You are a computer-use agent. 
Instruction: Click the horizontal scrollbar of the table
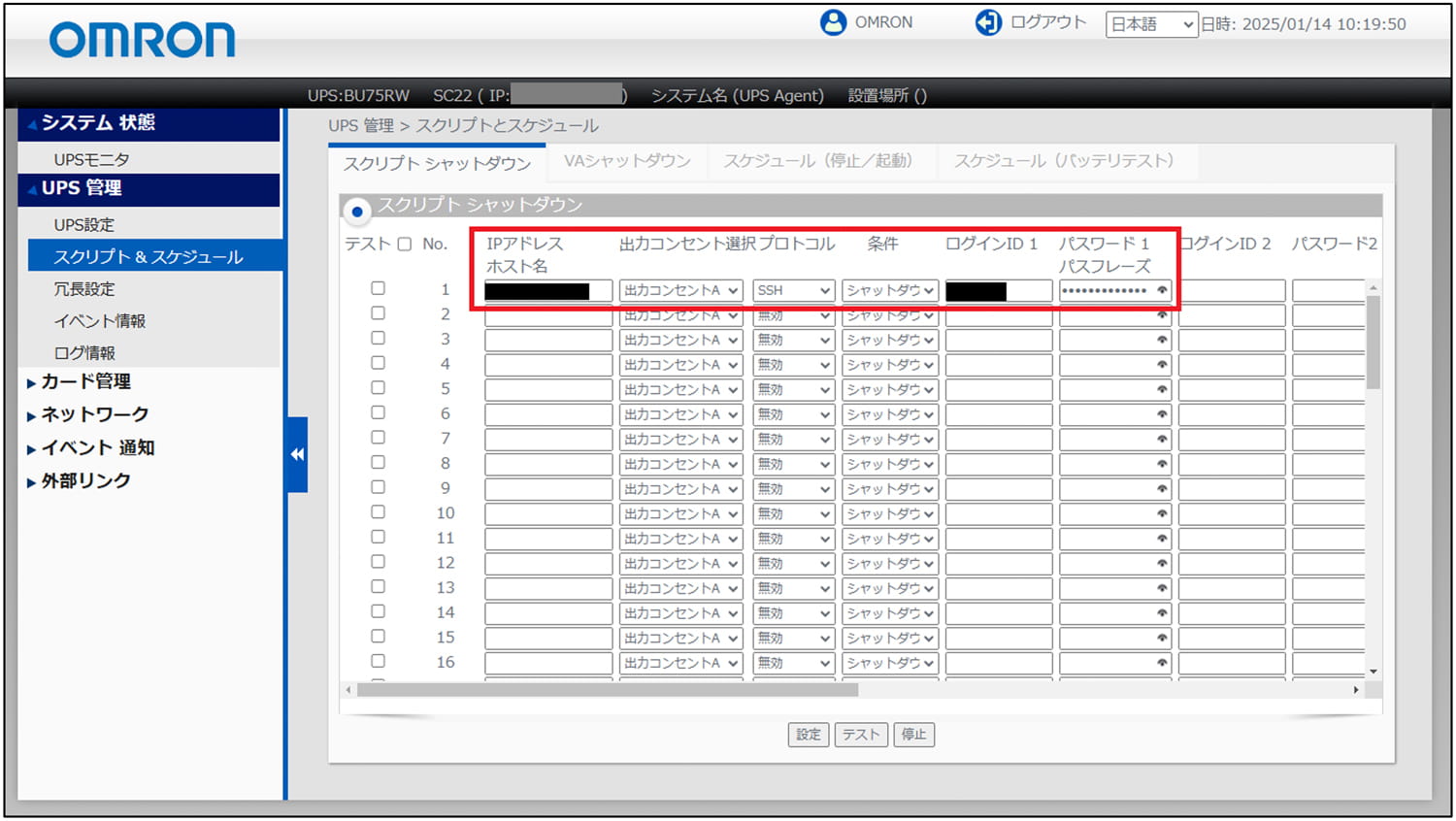[x=608, y=690]
